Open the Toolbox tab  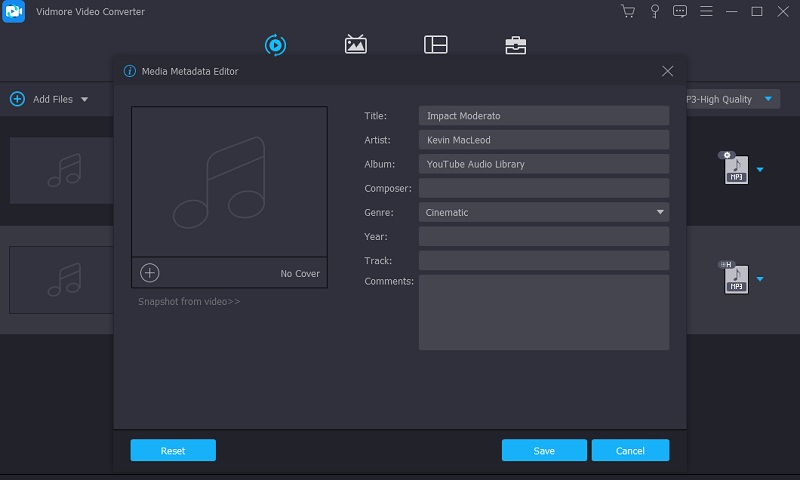coord(515,45)
